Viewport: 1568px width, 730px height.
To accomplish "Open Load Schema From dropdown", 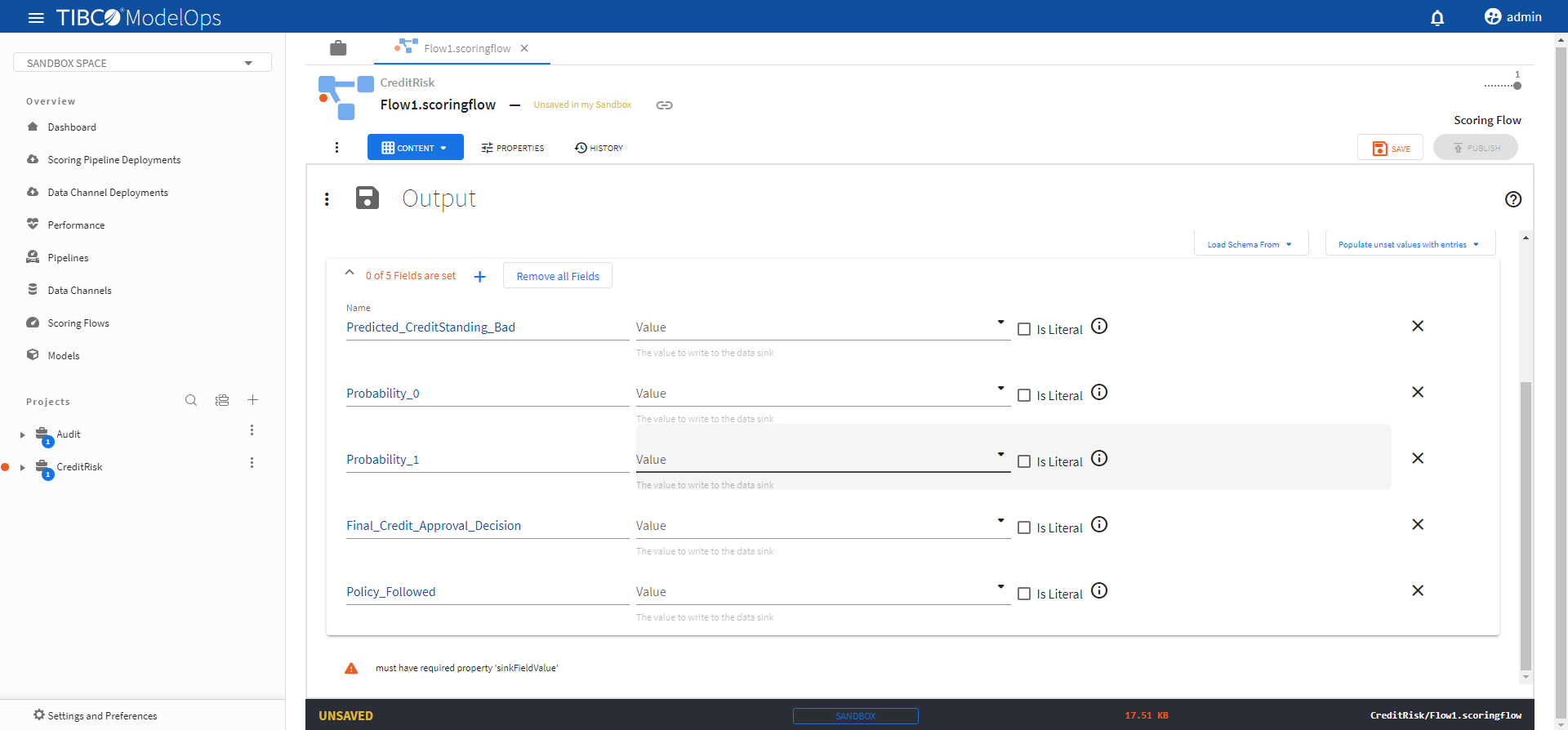I will click(x=1250, y=244).
